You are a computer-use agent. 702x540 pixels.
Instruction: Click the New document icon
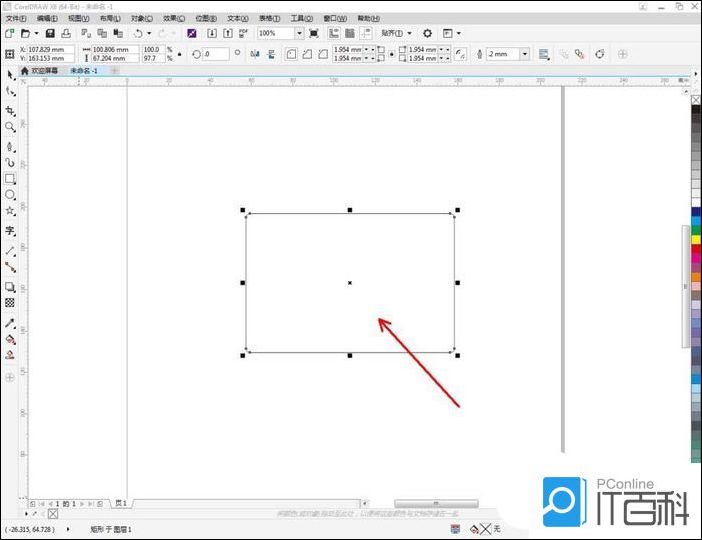9,33
